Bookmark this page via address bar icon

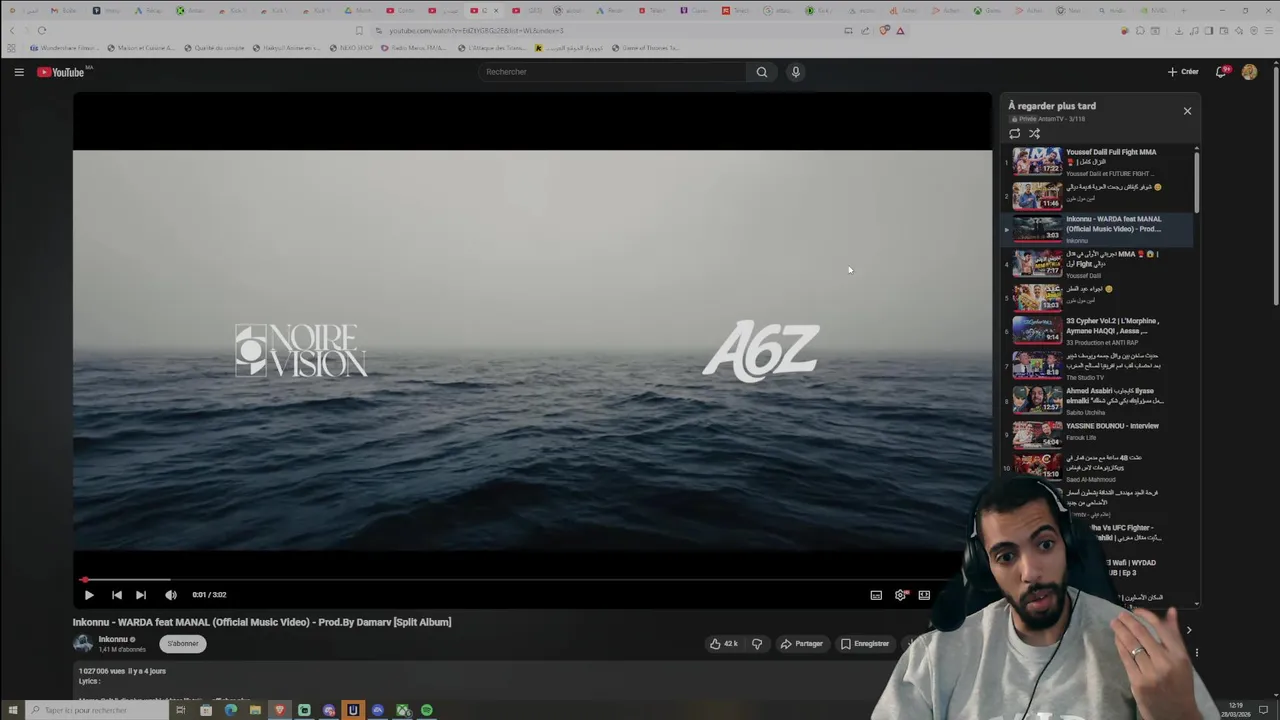pos(359,31)
